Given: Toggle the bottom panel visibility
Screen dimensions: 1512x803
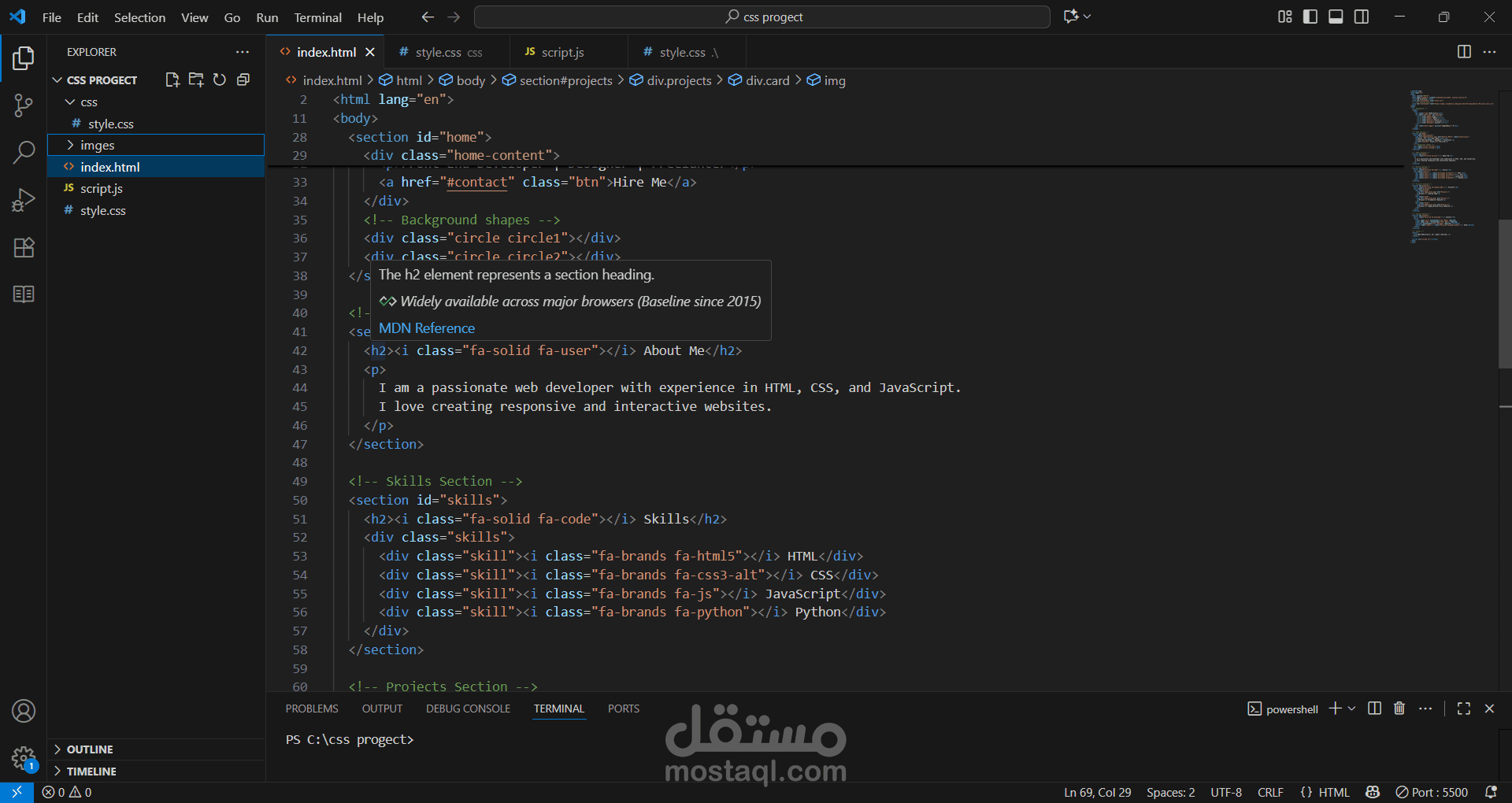Looking at the screenshot, I should tap(1336, 17).
